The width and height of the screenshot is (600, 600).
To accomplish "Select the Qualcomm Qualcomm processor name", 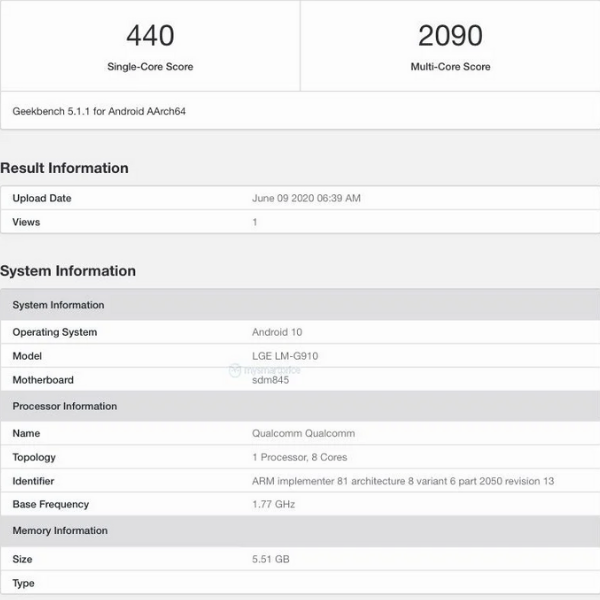I will 303,433.
